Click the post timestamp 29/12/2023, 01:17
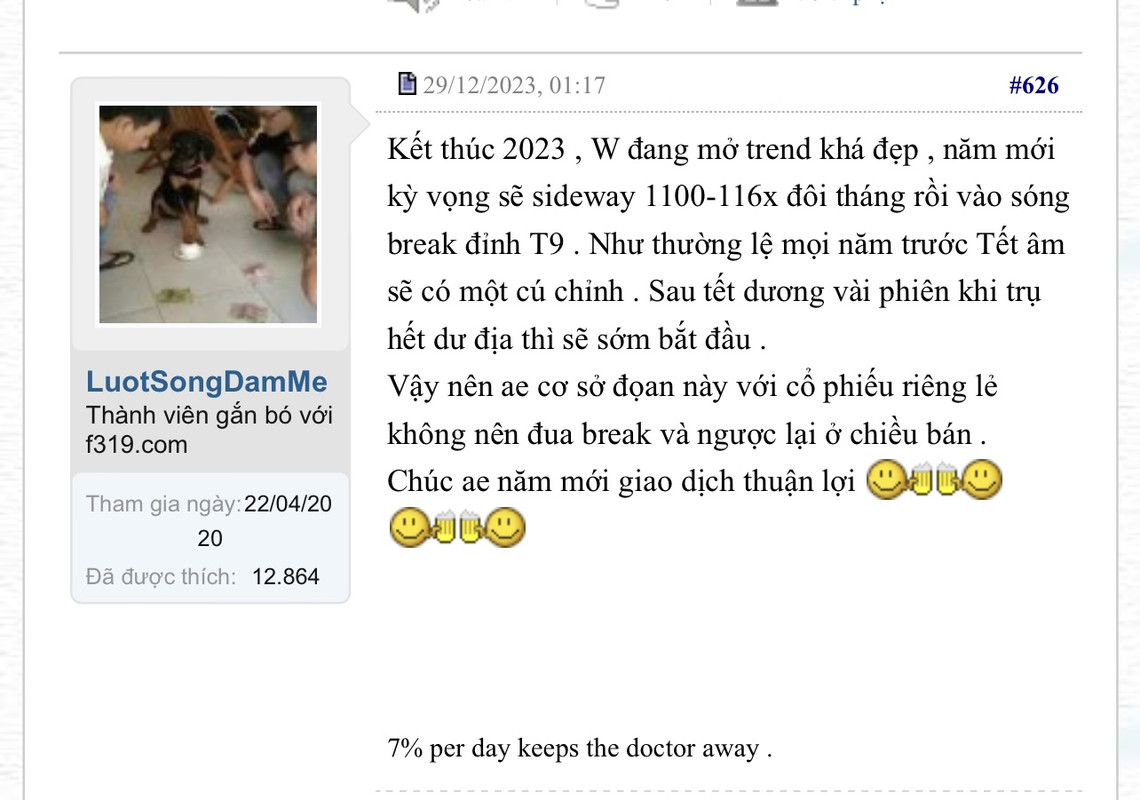This screenshot has height=800, width=1140. pos(514,85)
